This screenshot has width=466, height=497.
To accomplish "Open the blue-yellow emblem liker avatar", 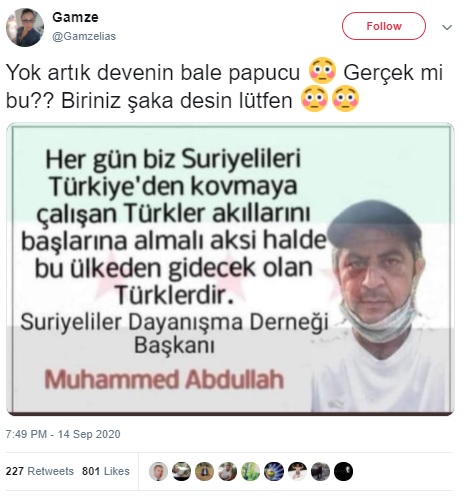I will (274, 471).
